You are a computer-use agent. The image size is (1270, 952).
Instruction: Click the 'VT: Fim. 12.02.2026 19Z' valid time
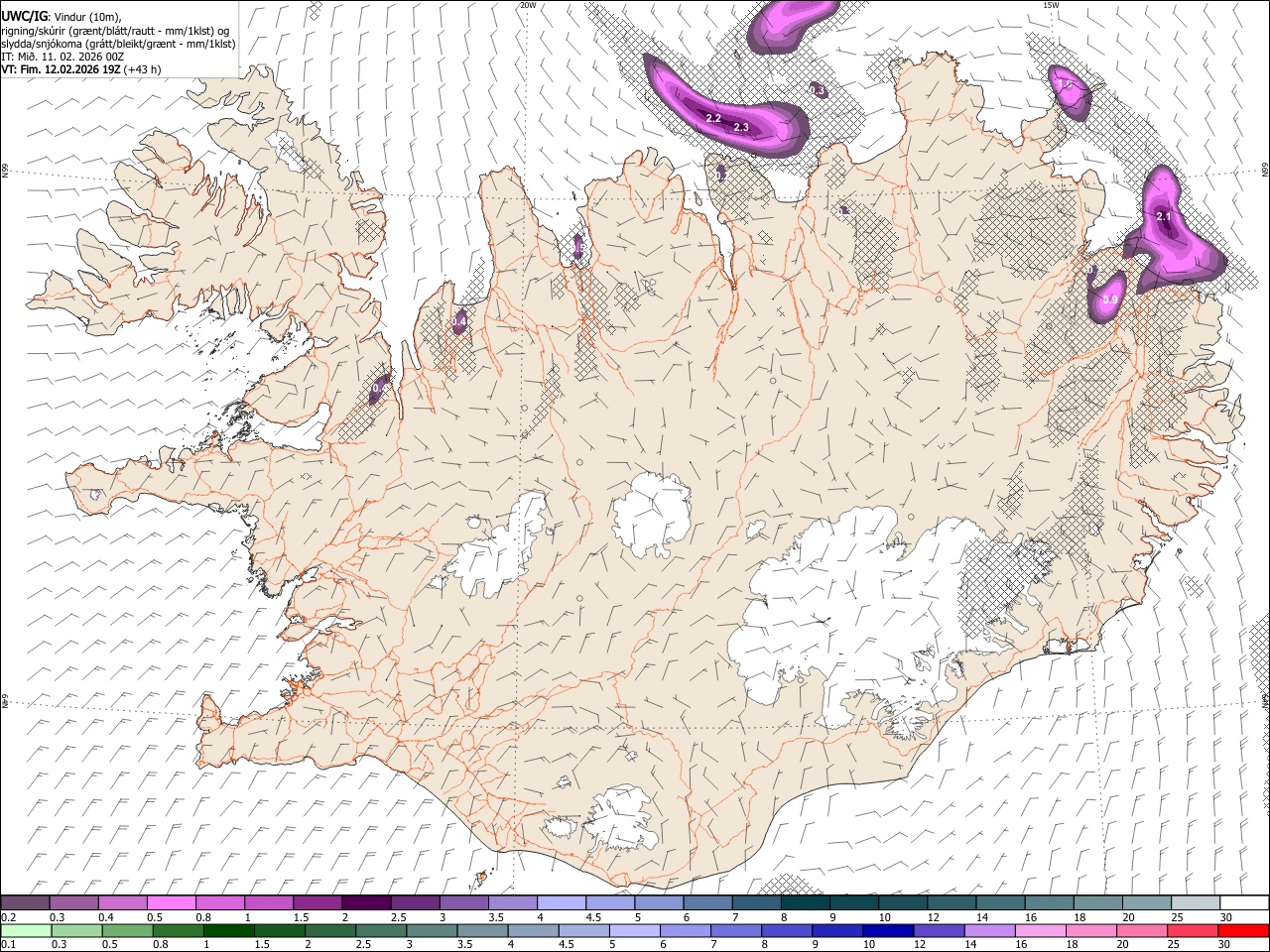point(61,69)
